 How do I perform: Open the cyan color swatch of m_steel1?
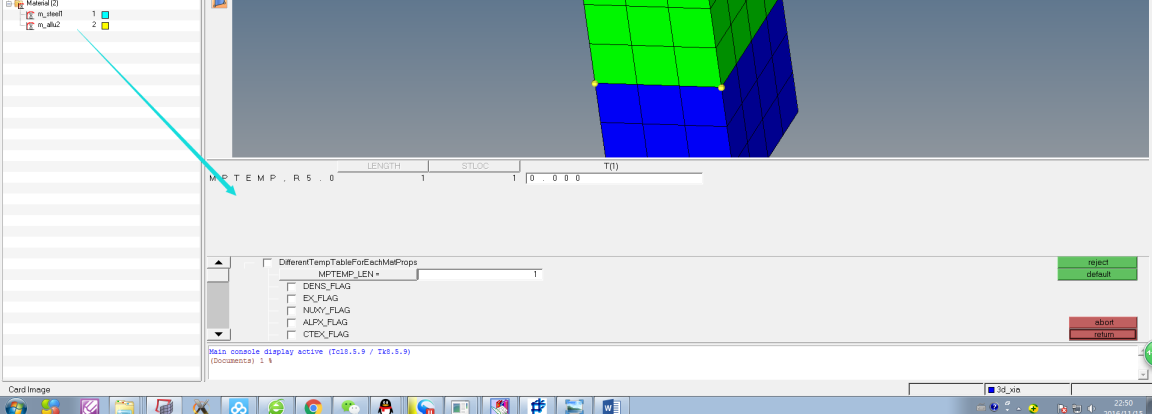[105, 15]
